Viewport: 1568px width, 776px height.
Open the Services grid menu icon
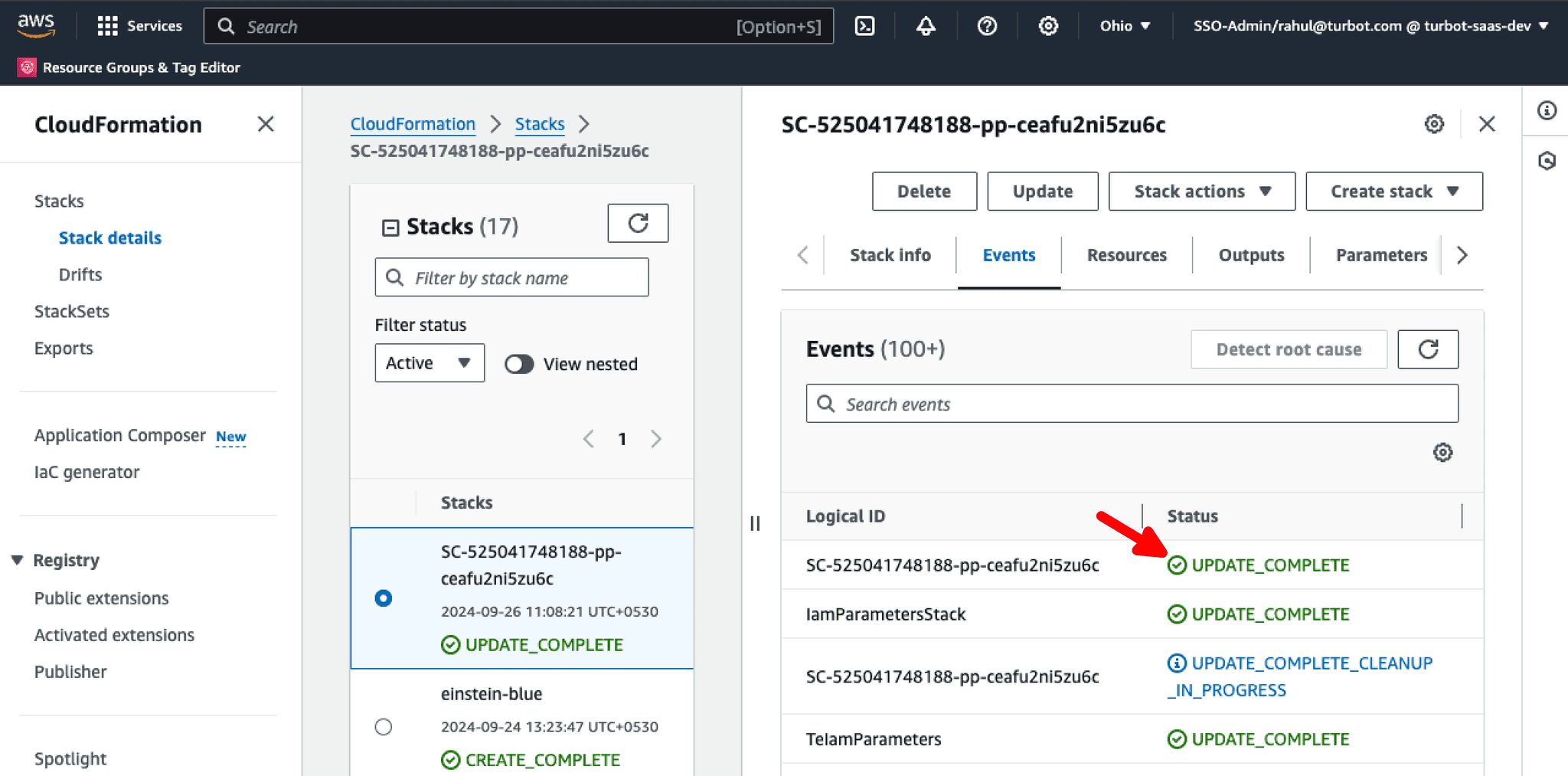tap(106, 25)
